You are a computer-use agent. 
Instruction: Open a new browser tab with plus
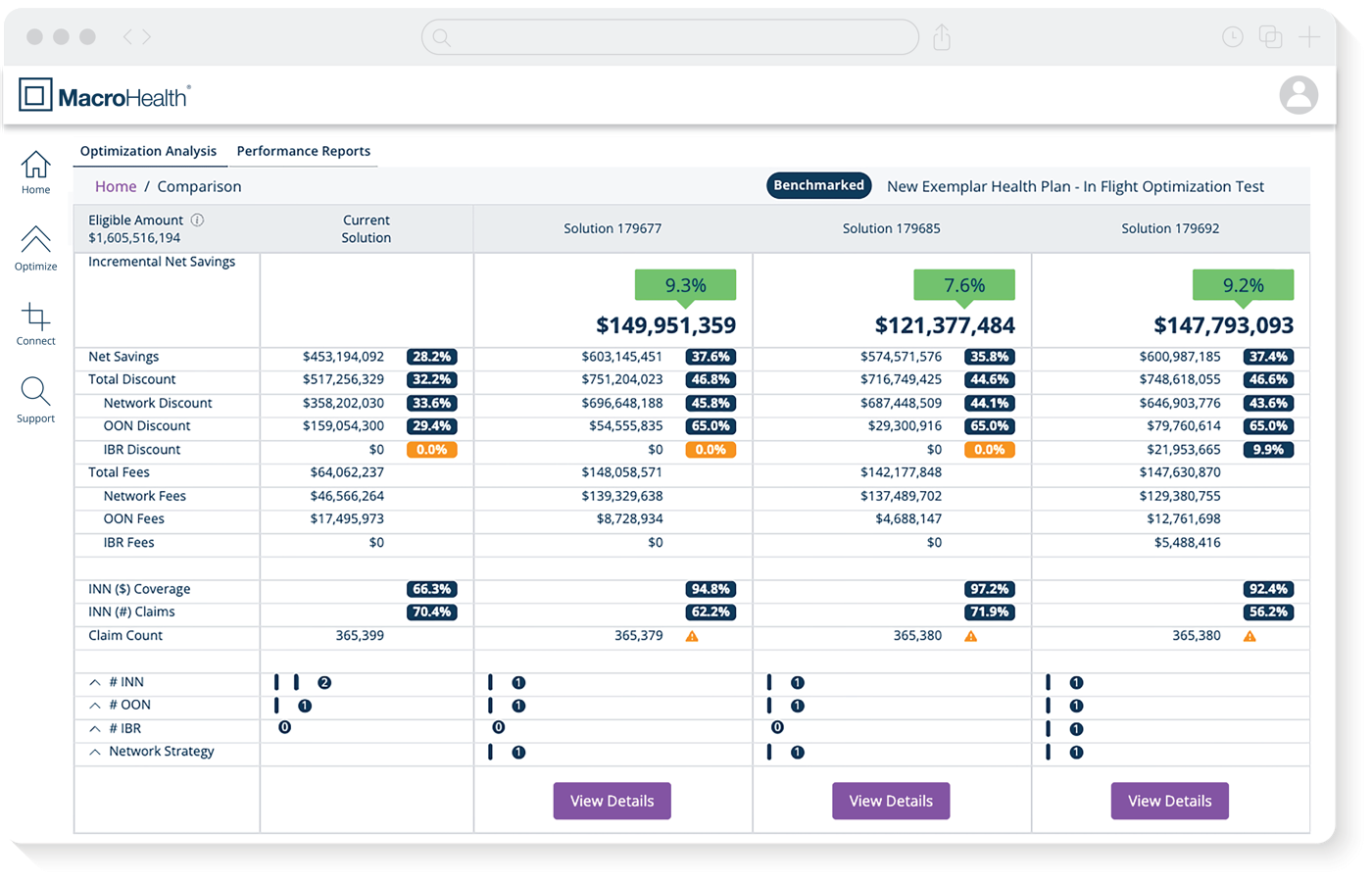click(x=1309, y=37)
